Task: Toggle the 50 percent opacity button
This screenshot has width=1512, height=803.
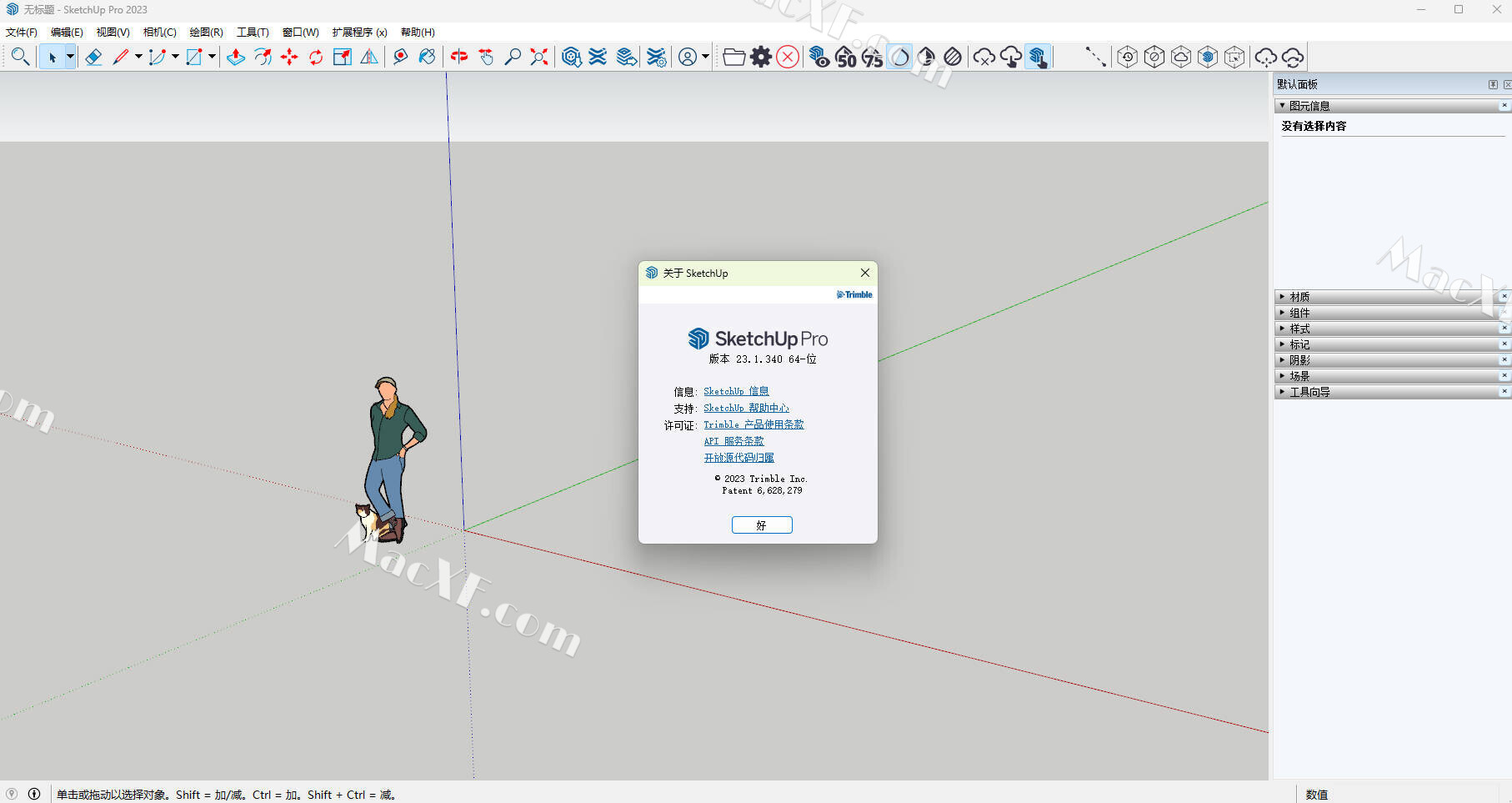Action: point(846,57)
